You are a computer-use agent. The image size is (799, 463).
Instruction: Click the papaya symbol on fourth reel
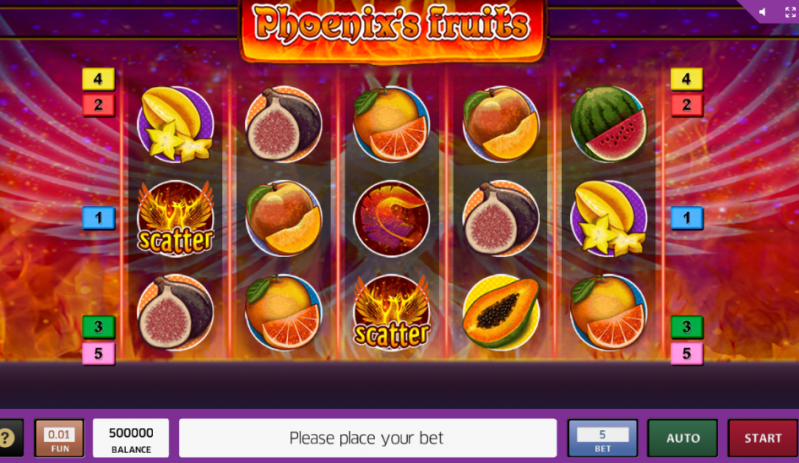point(501,312)
